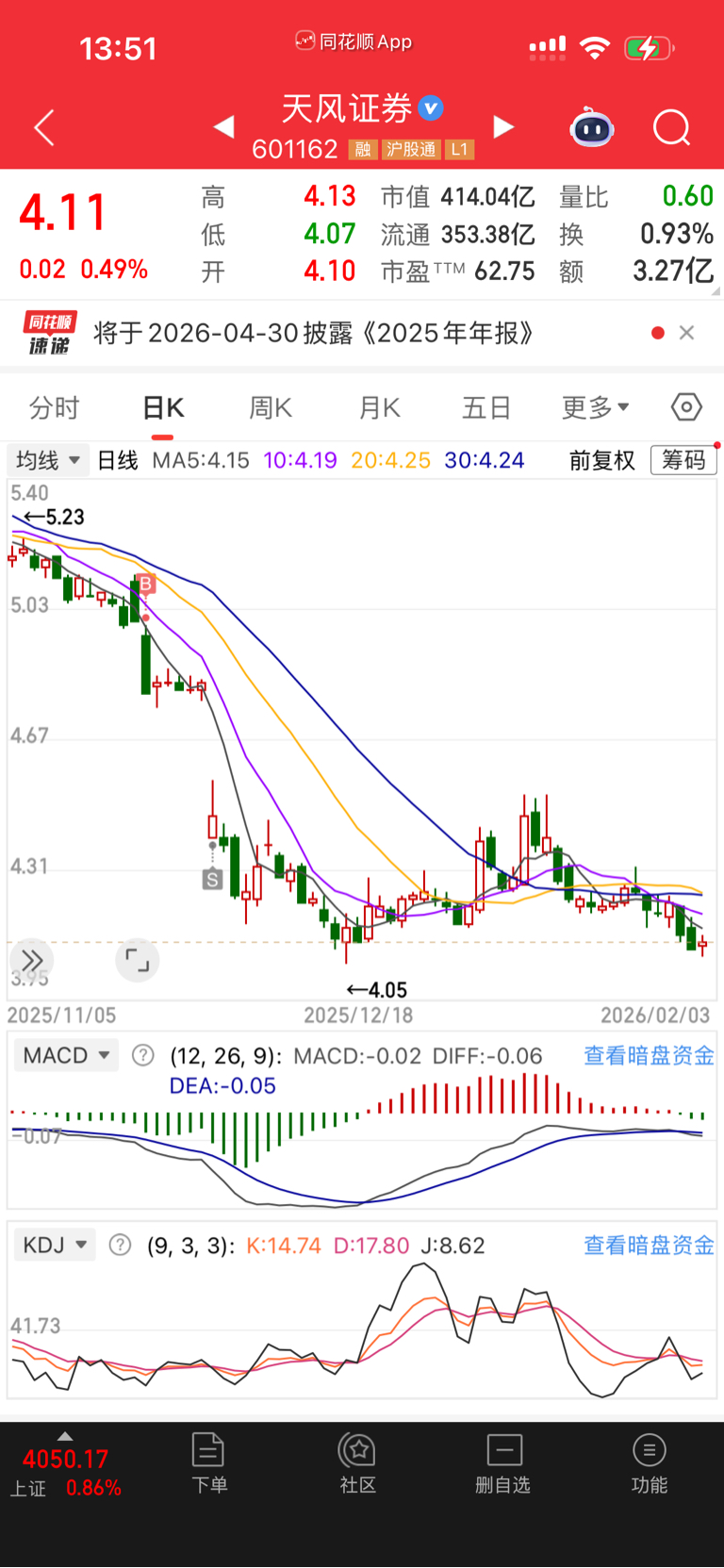Tap the 日线 label in MA bar
724x1568 pixels.
click(x=118, y=460)
